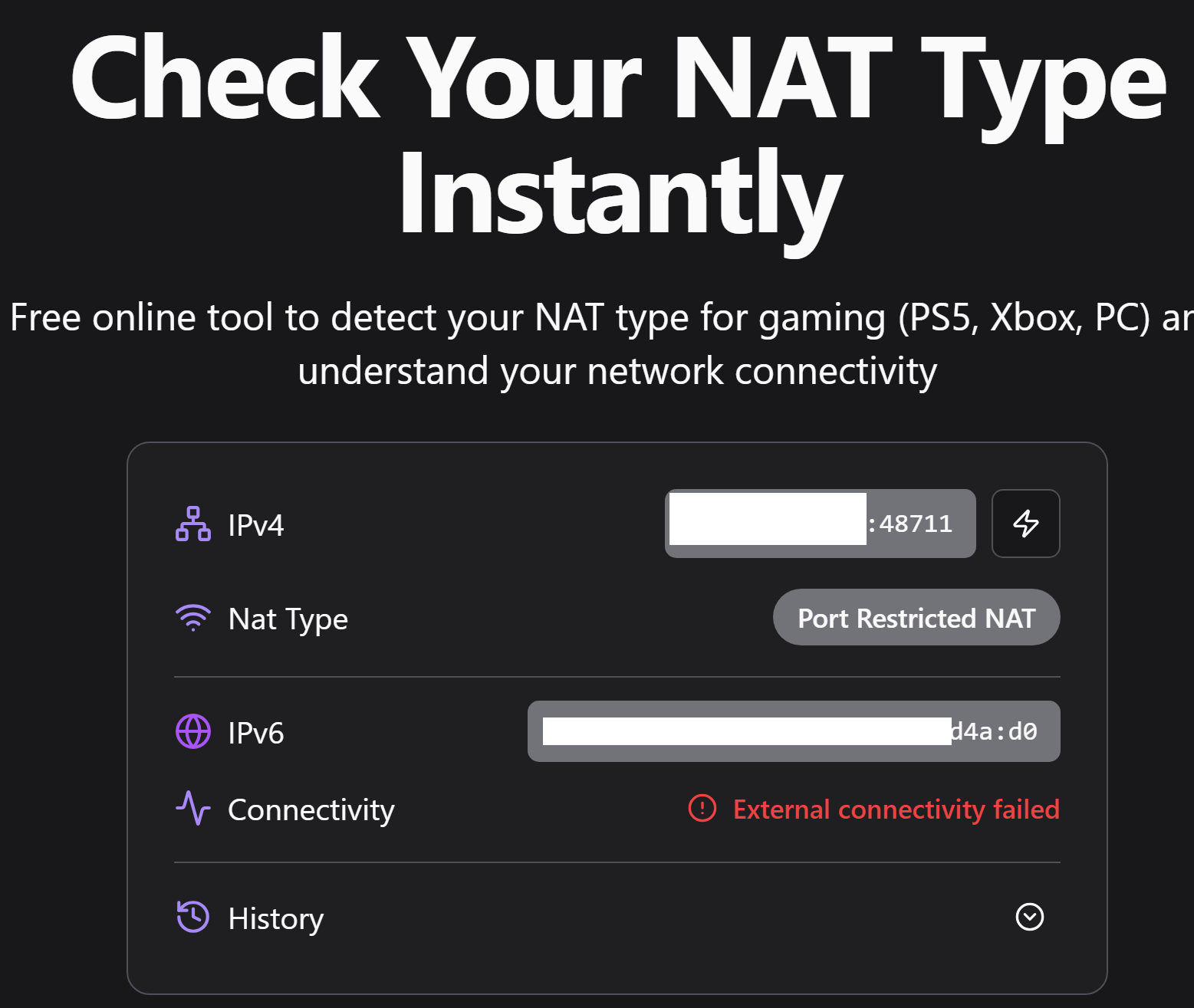
Task: Click the IPv4 network icon
Action: tap(192, 524)
